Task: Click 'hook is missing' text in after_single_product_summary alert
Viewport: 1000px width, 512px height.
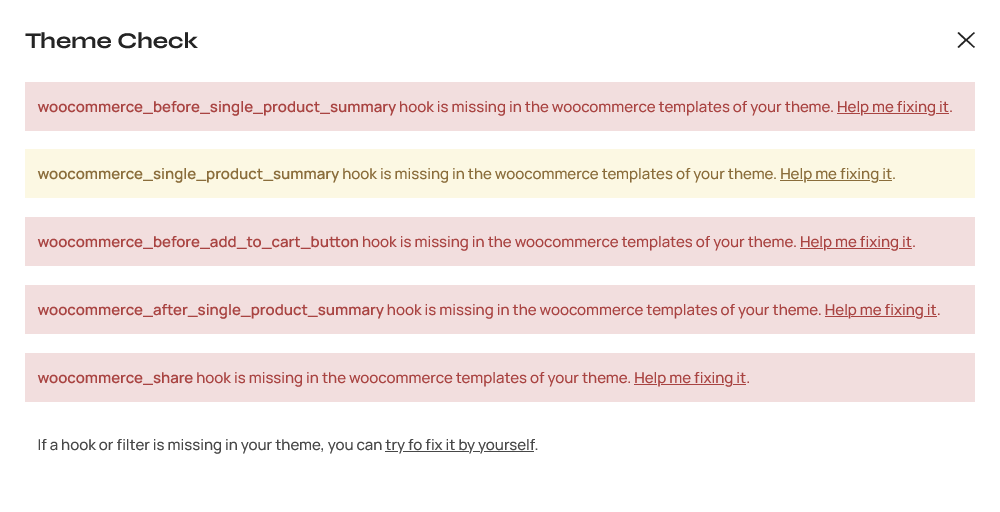Action: pyautogui.click(x=440, y=310)
